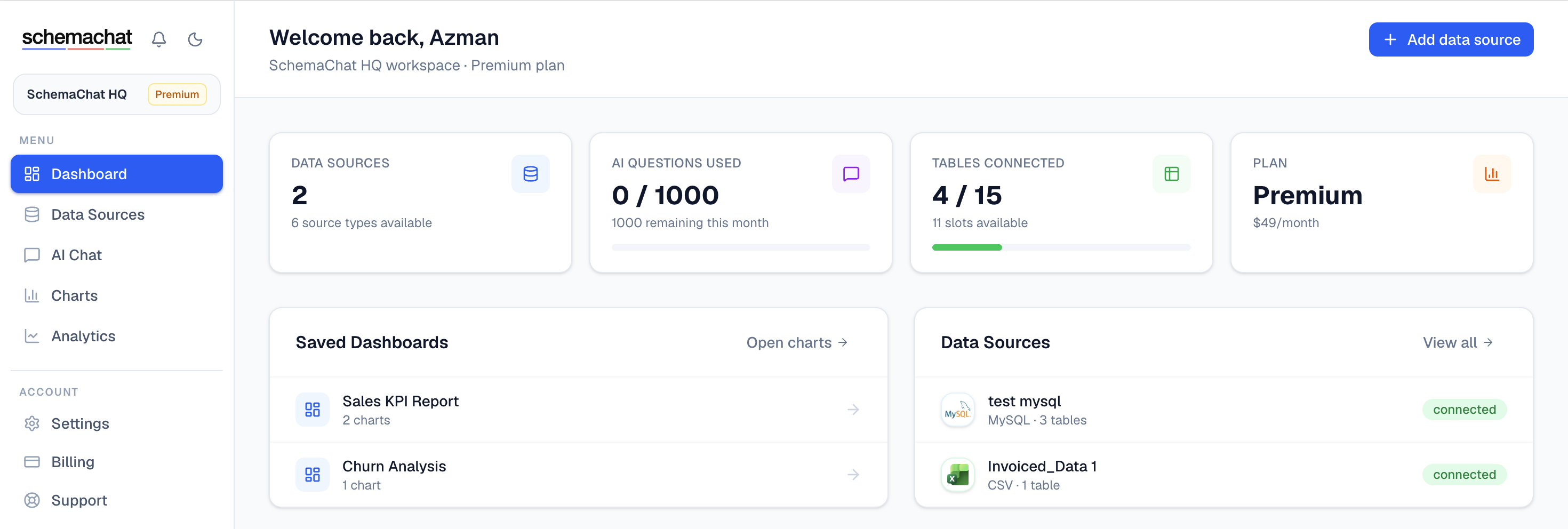1568x529 pixels.
Task: Open the Sales KPI Report dashboard
Action: point(578,410)
